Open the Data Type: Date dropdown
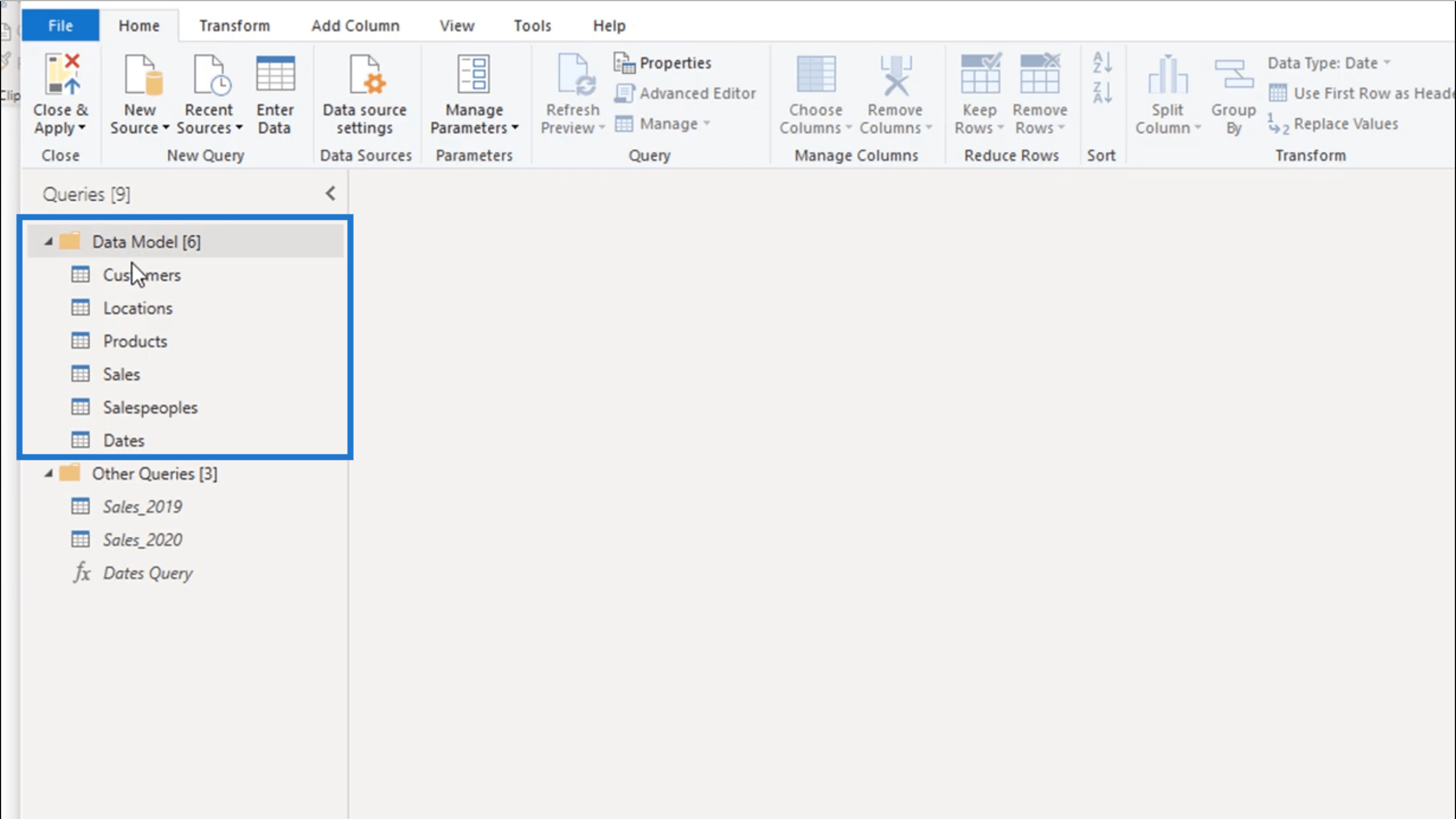1456x819 pixels. (1329, 63)
